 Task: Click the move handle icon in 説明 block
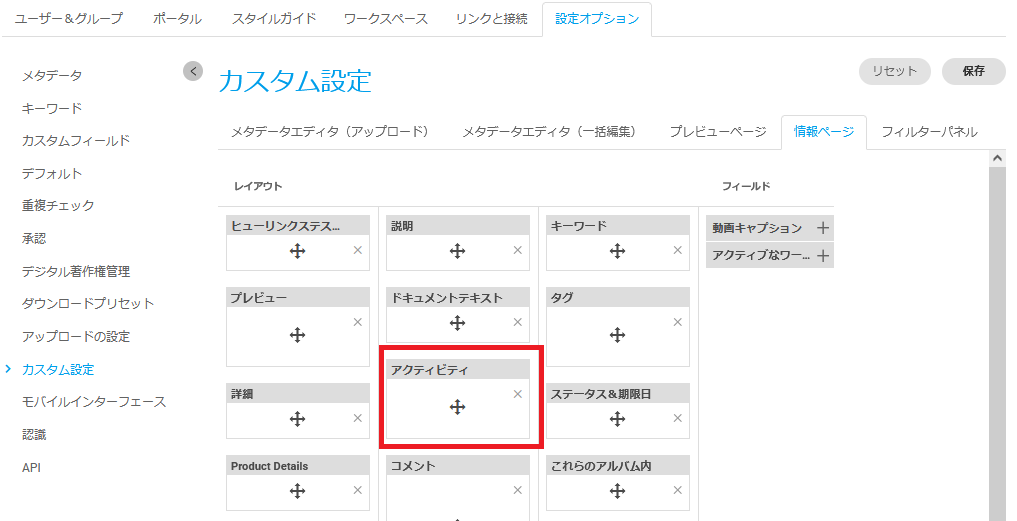[457, 251]
